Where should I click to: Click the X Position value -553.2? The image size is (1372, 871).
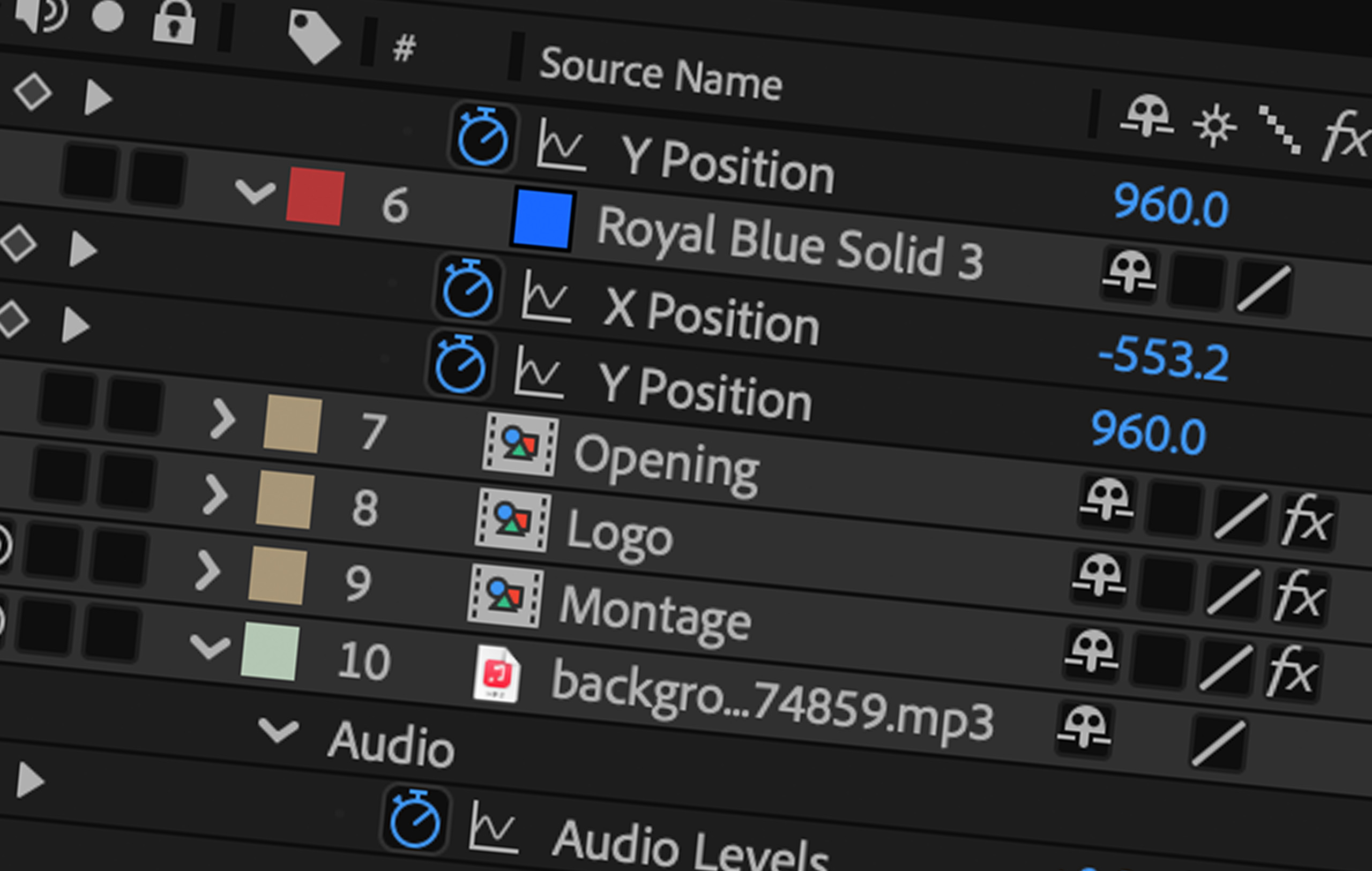point(1163,358)
